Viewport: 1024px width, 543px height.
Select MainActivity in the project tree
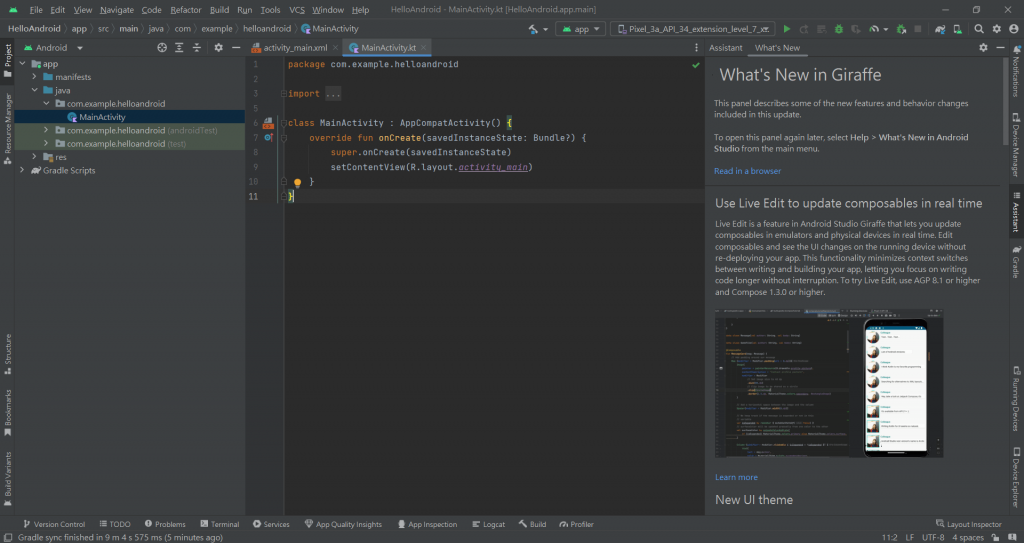tap(102, 117)
